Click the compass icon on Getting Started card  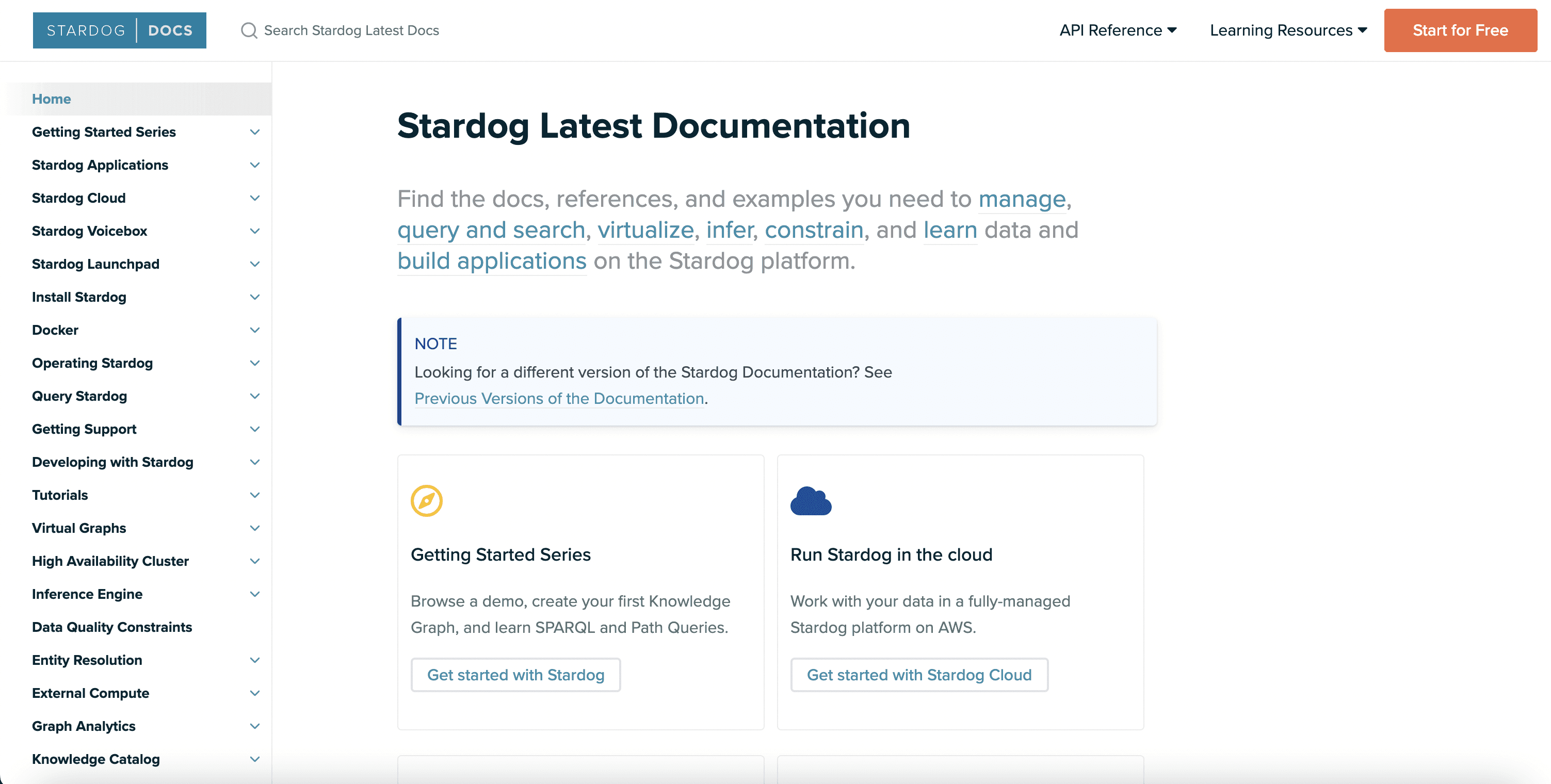click(426, 501)
